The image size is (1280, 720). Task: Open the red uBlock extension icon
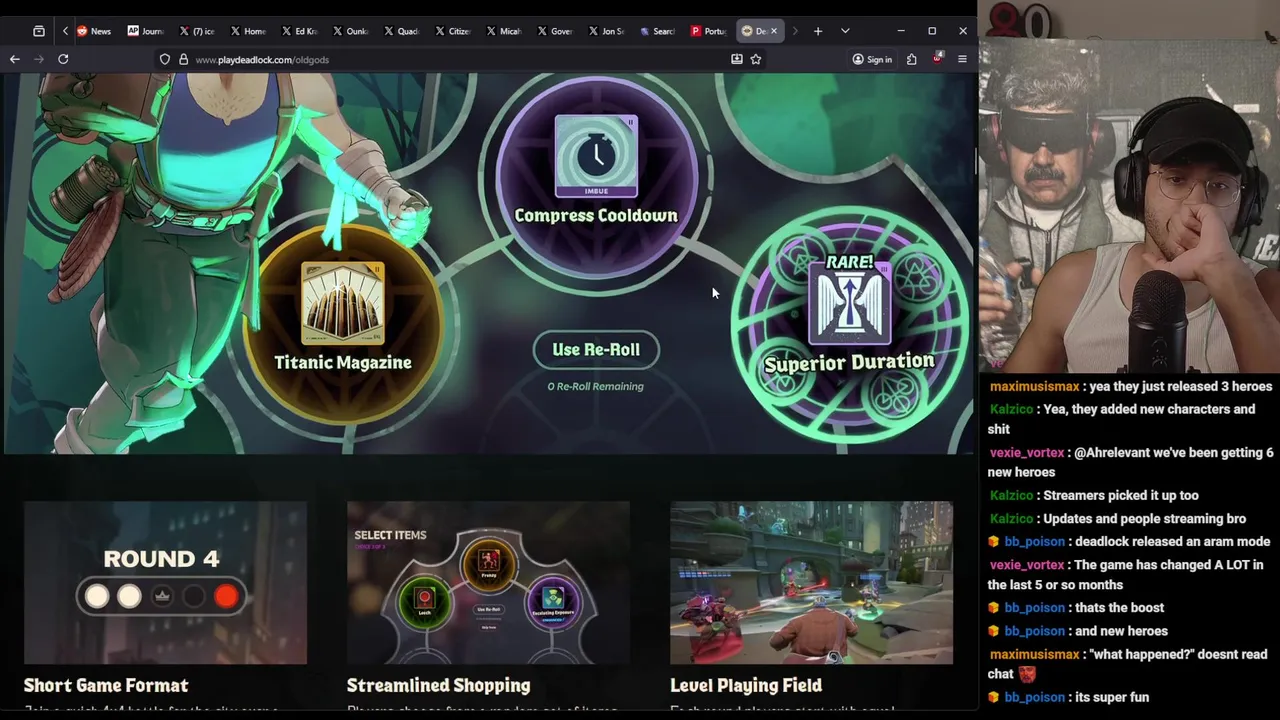[x=937, y=59]
